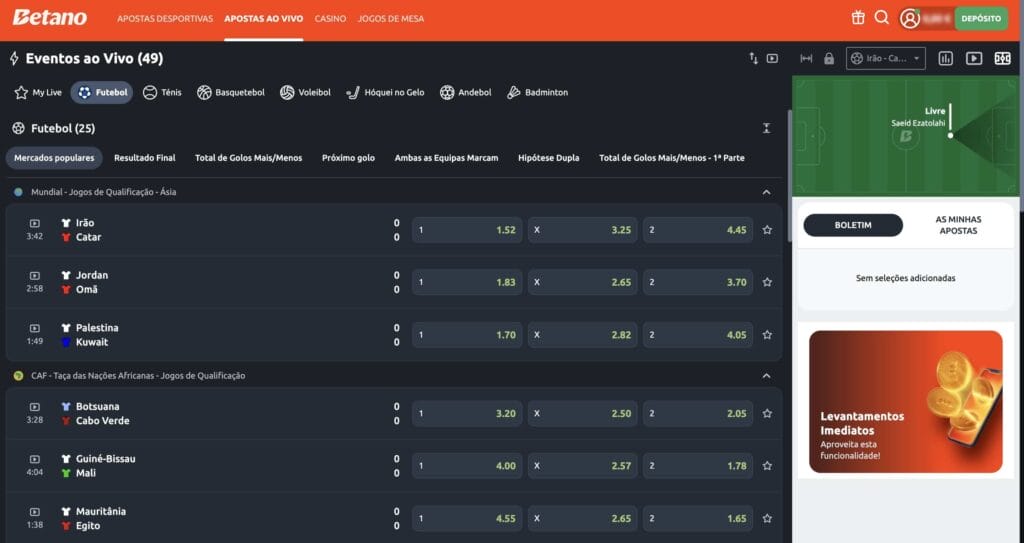This screenshot has width=1024, height=543.
Task: Select the Hóquei no Gelo sport filter
Action: click(385, 92)
